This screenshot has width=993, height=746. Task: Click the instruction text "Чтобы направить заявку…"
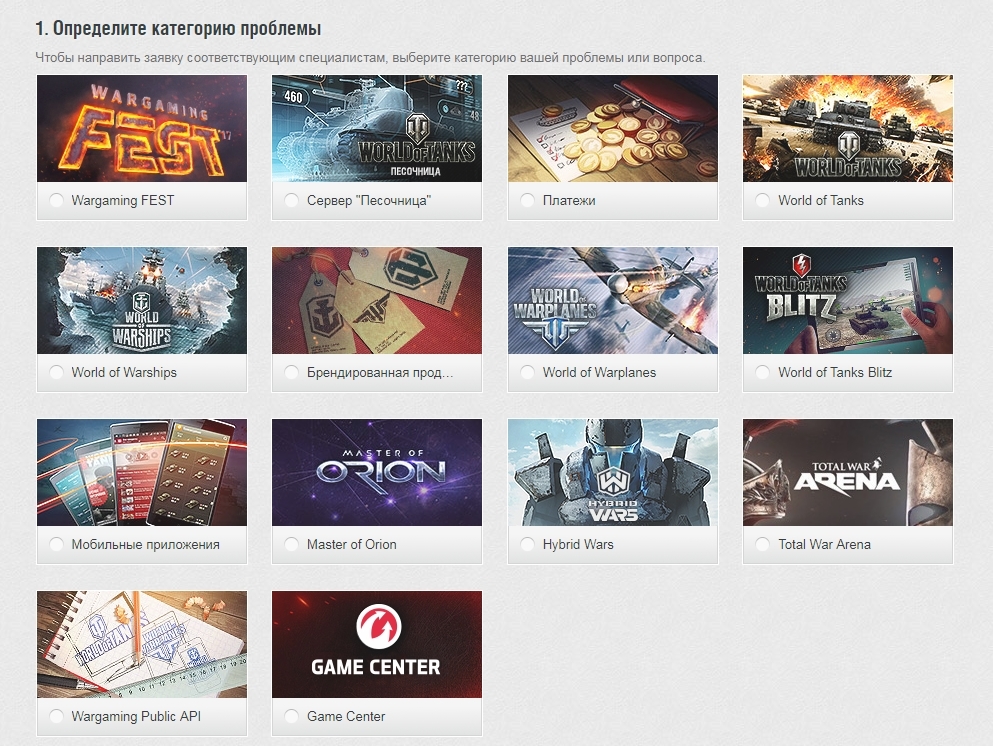(370, 58)
